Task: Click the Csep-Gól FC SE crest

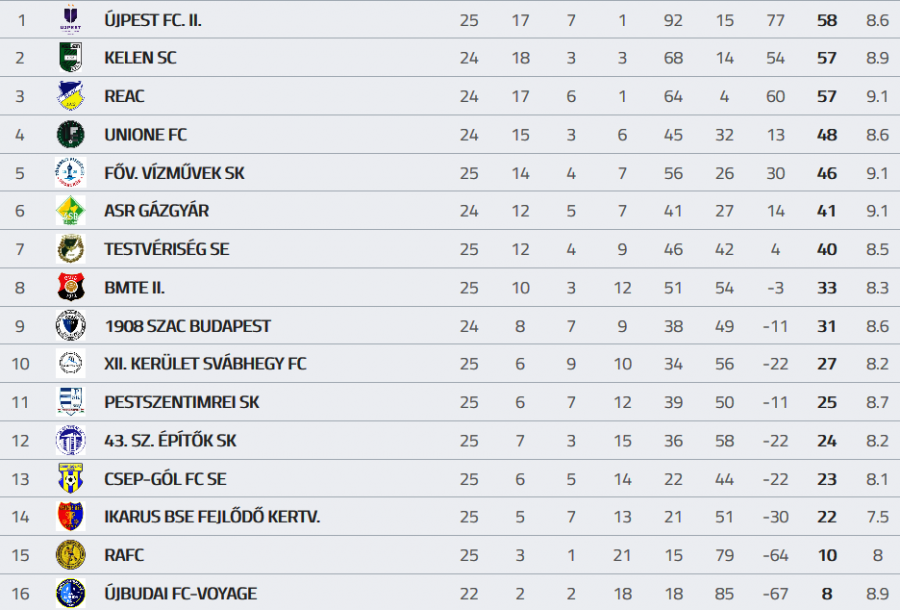Action: tap(70, 478)
